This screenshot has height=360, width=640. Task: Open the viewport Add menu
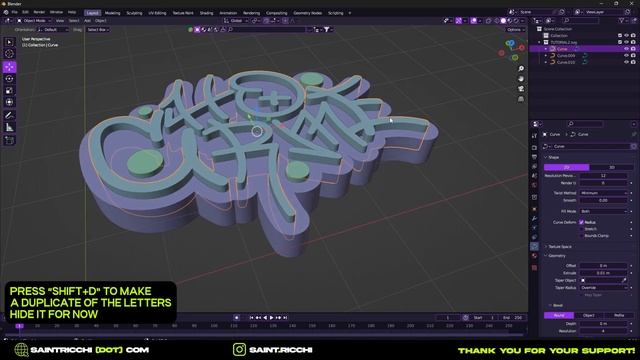tap(87, 20)
